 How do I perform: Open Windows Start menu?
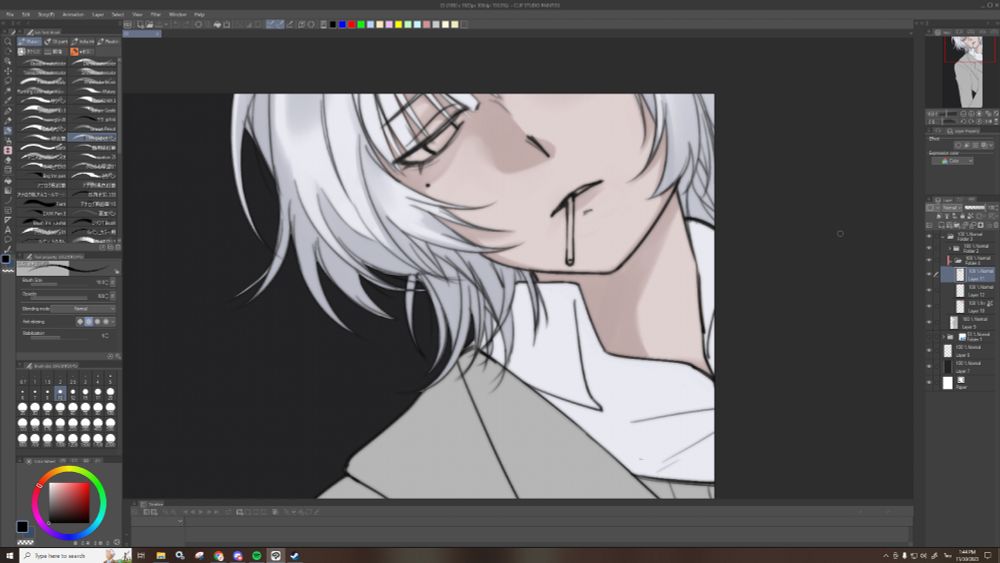(9, 556)
